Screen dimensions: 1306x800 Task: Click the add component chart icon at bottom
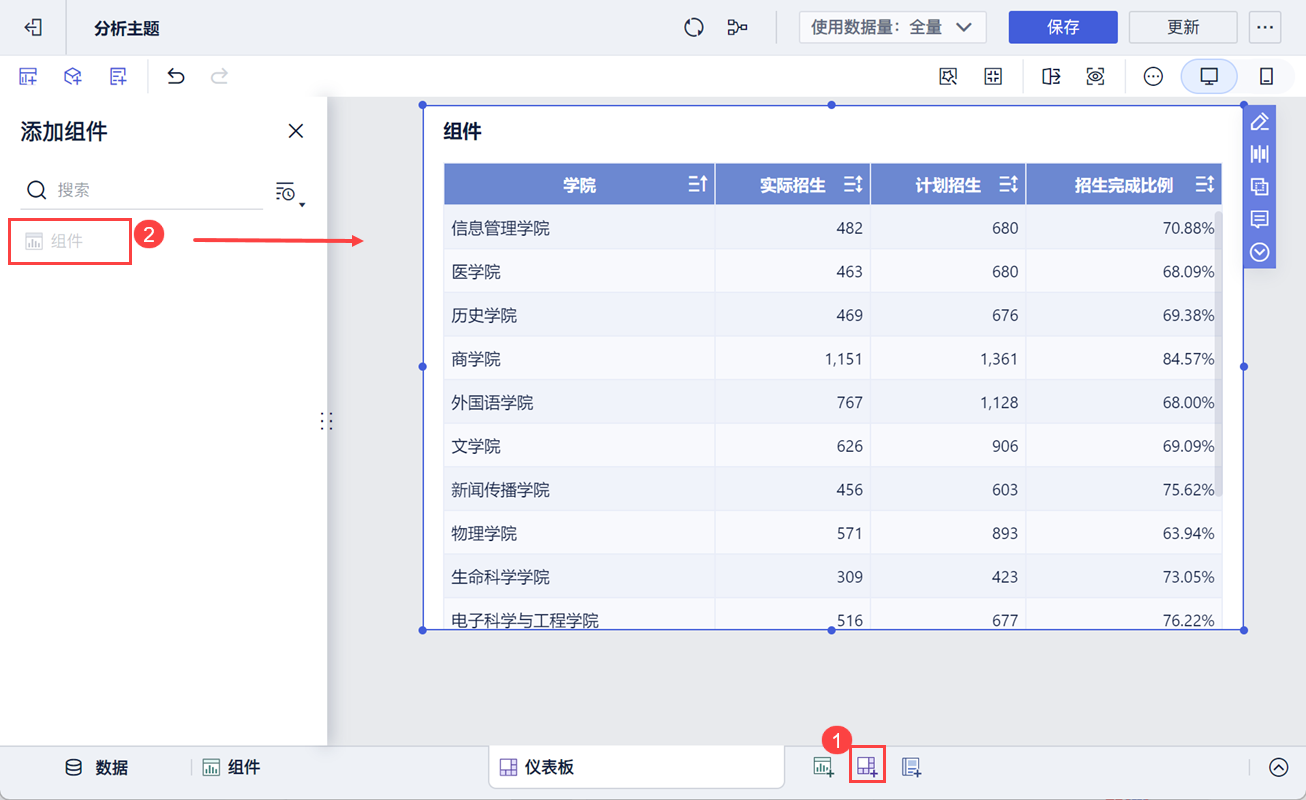click(x=823, y=767)
